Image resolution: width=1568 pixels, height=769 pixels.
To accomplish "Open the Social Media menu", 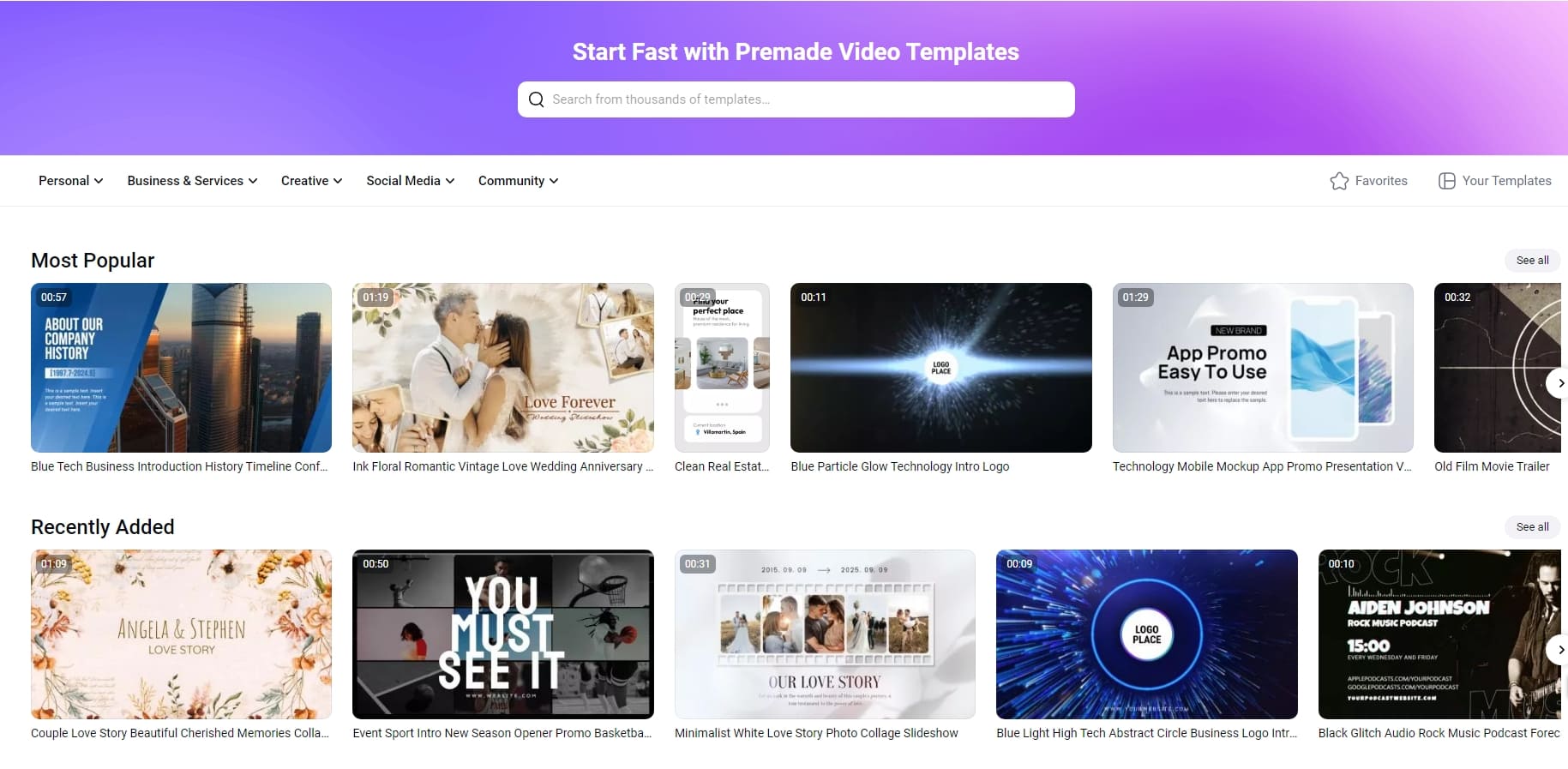I will pyautogui.click(x=410, y=181).
